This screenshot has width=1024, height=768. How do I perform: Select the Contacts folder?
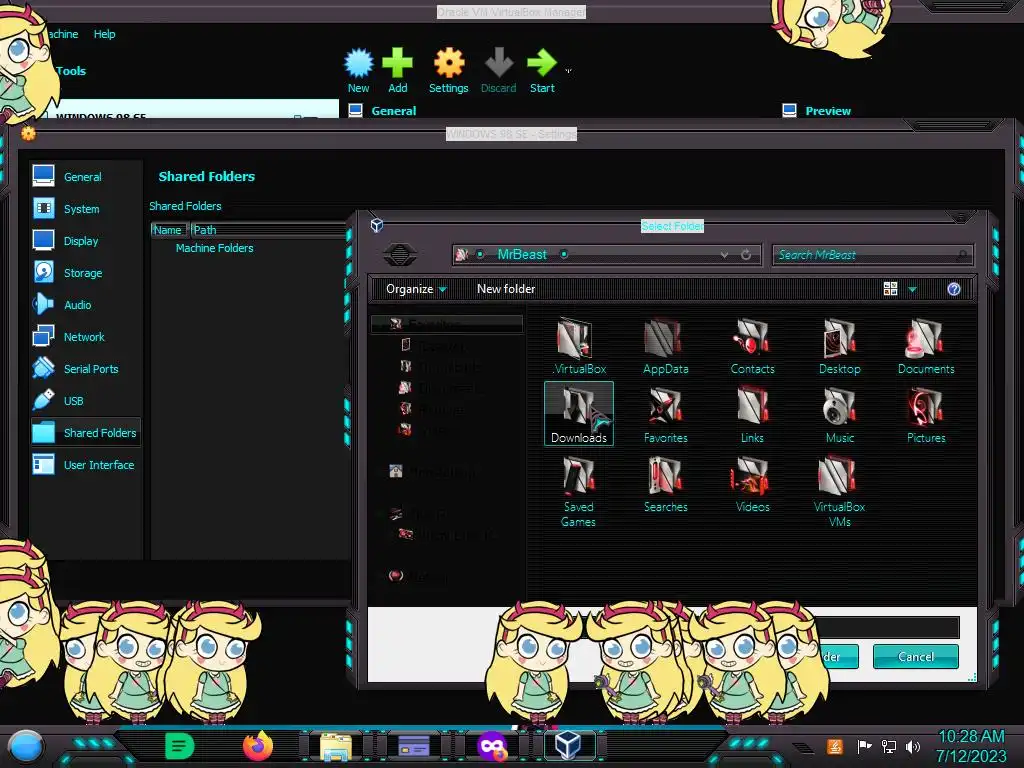point(752,347)
